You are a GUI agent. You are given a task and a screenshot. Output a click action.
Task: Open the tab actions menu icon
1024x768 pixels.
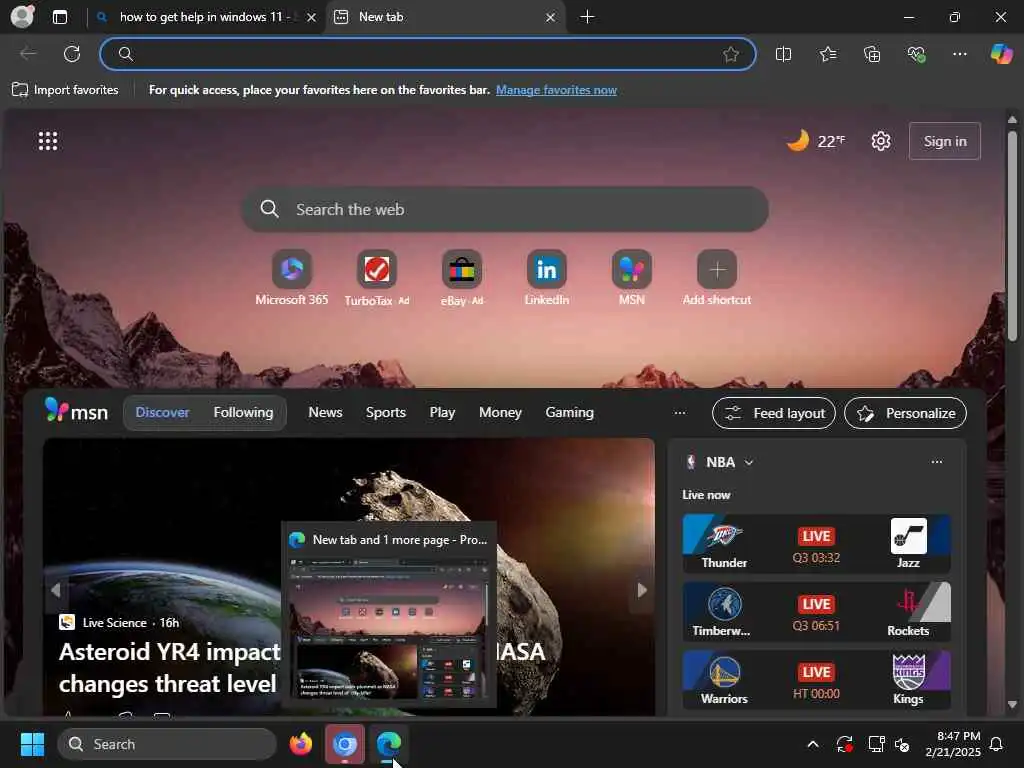(60, 17)
